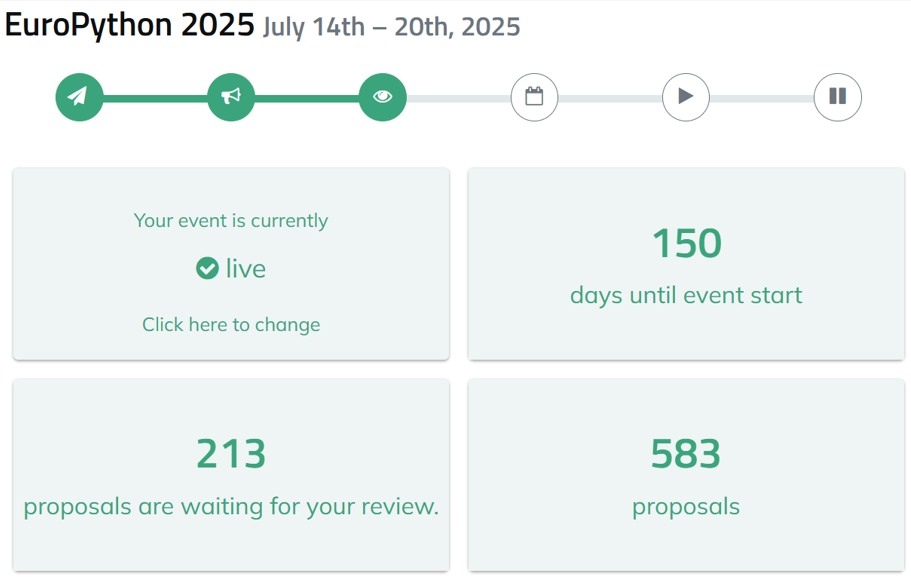Click green progress line between plane and megaphone
Screen dimensions: 911x579
click(x=155, y=98)
